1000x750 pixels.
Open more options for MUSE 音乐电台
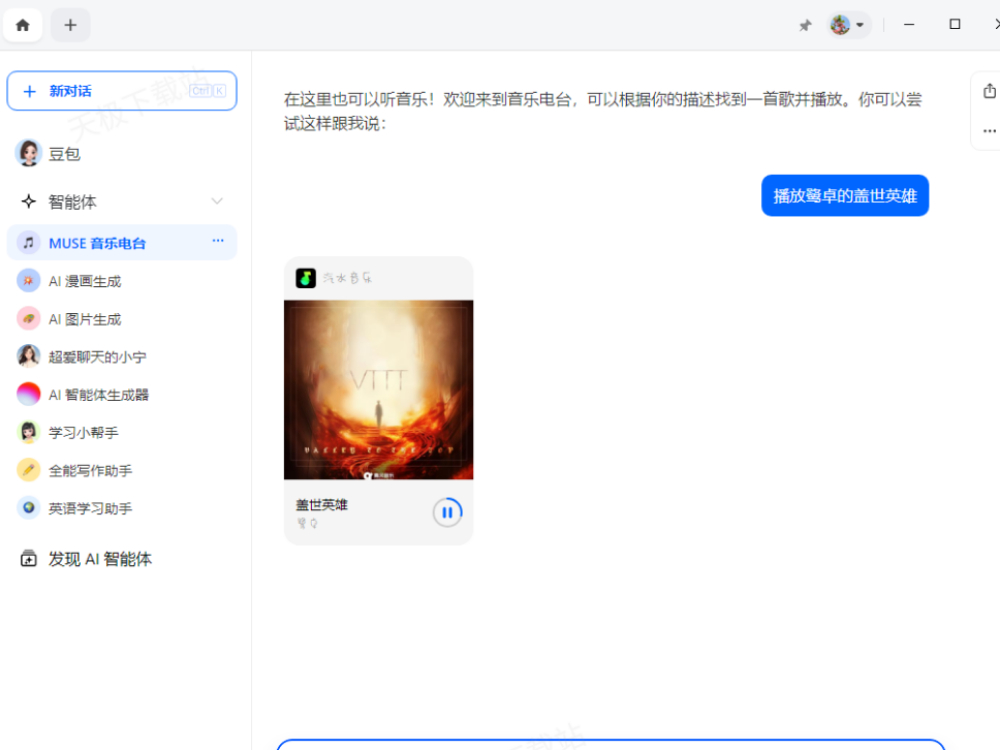pyautogui.click(x=218, y=241)
